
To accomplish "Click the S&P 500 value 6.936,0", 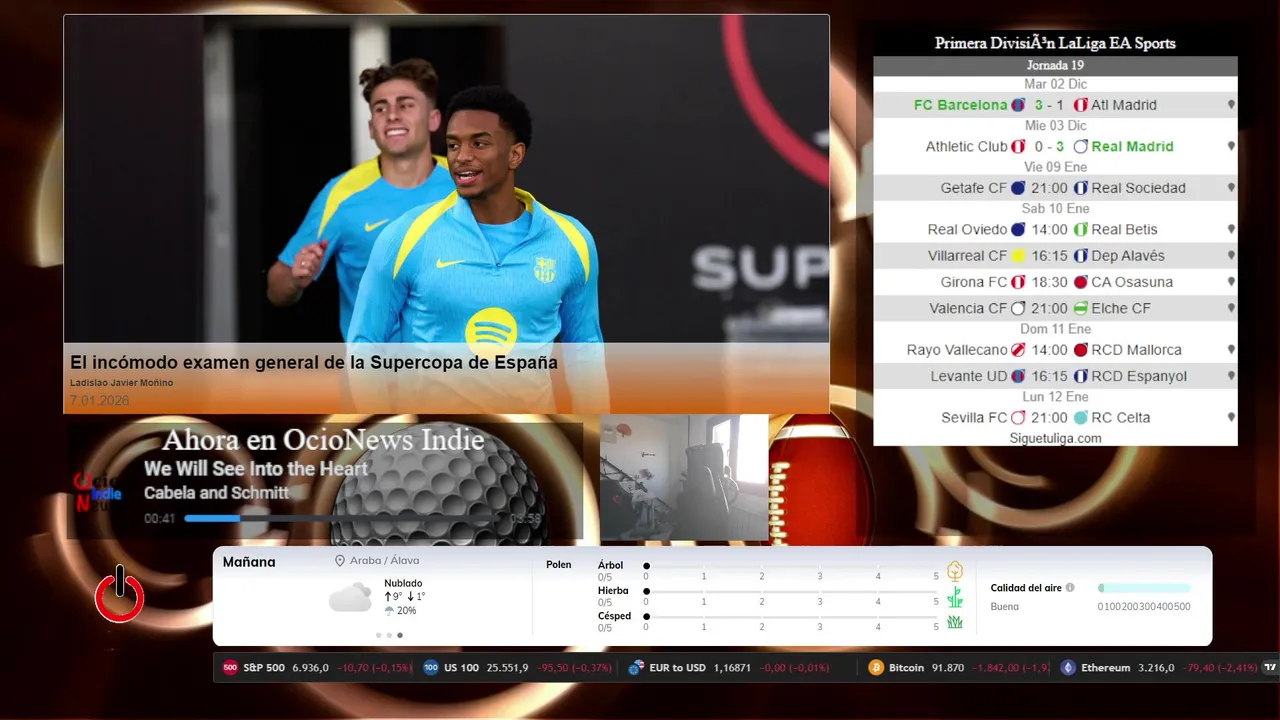I will point(310,668).
